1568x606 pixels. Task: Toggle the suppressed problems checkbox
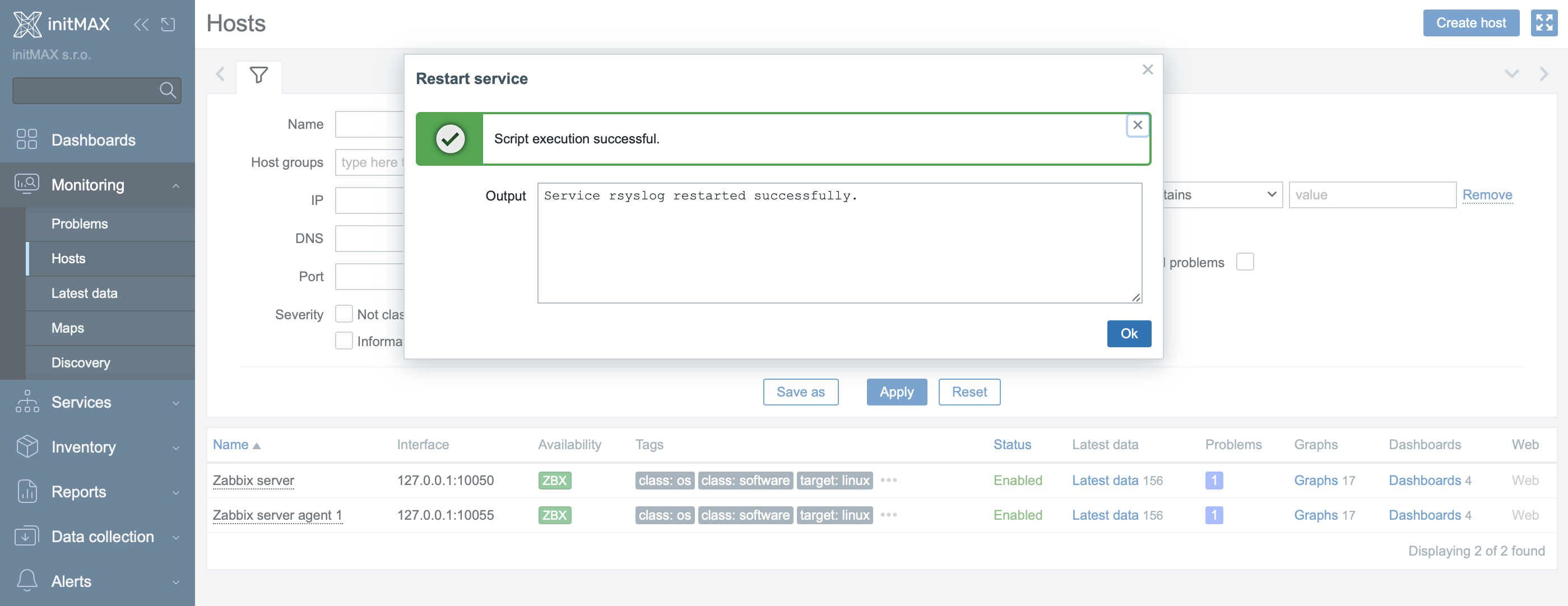(x=1245, y=262)
